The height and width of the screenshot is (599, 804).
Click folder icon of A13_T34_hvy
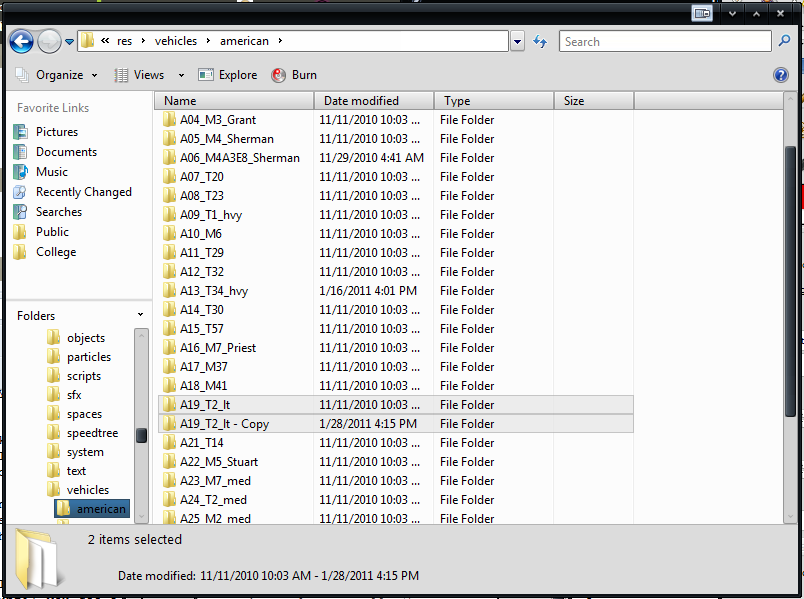pos(169,290)
